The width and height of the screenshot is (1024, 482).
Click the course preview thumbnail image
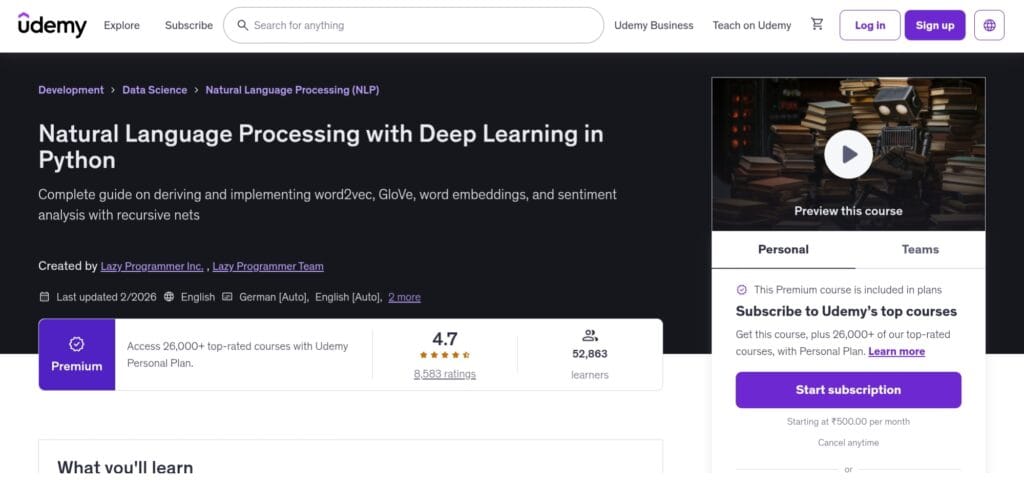[848, 154]
